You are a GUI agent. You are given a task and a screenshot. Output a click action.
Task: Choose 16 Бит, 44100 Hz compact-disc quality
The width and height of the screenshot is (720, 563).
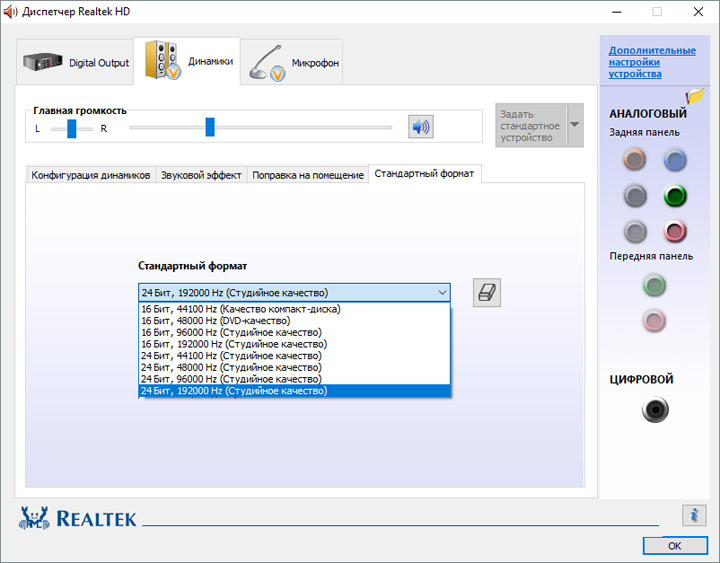click(294, 309)
